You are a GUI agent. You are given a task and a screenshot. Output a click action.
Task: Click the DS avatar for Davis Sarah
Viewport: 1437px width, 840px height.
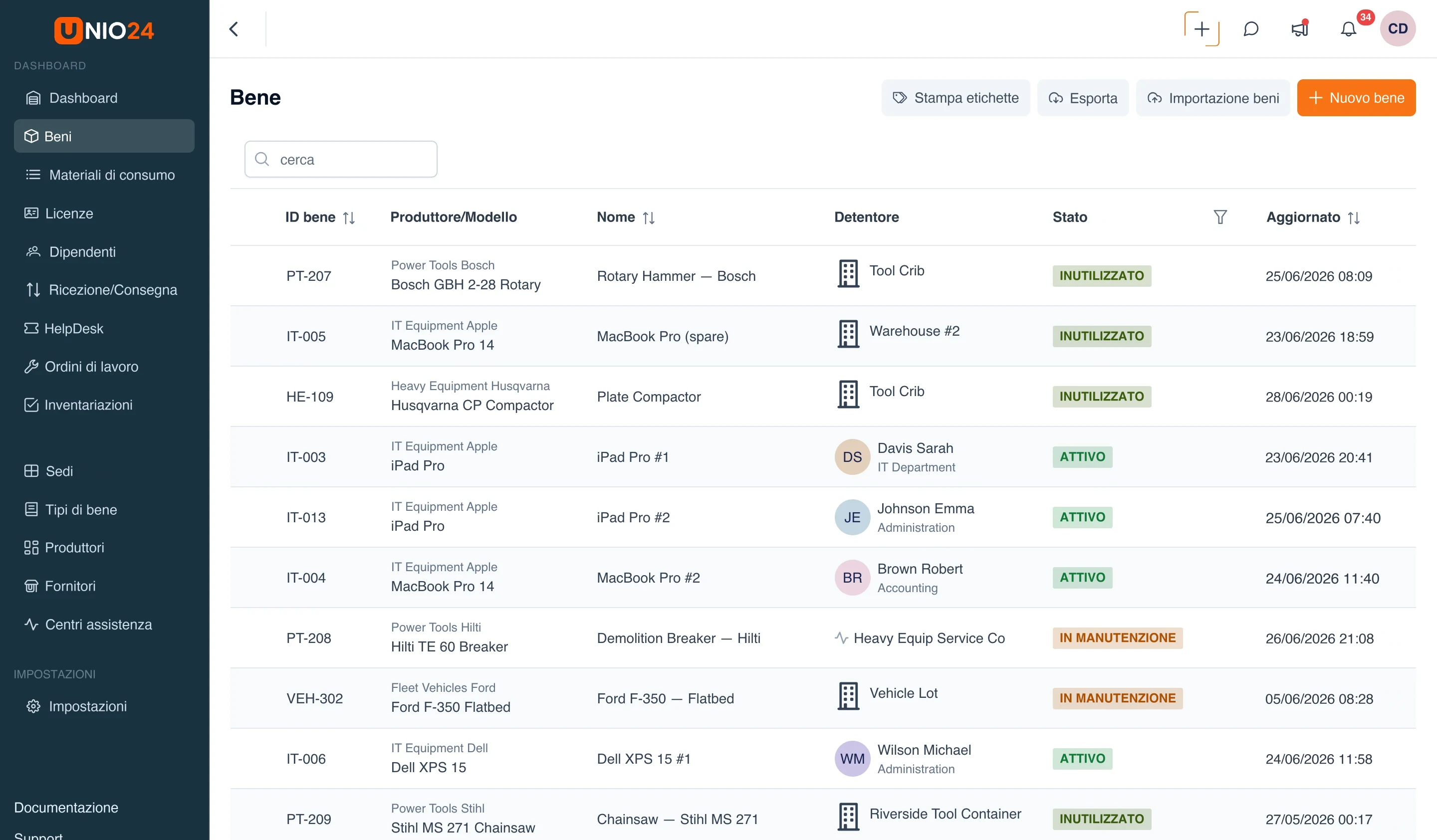(852, 457)
